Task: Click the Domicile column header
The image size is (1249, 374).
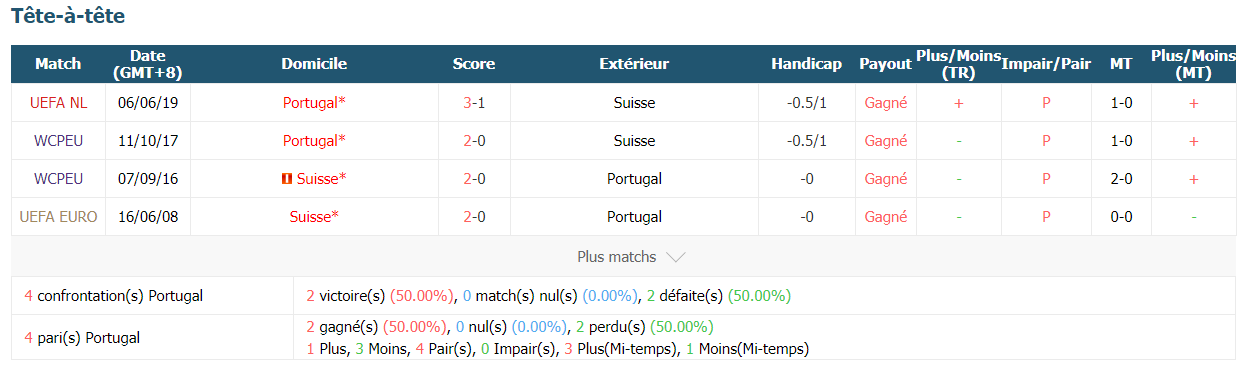Action: [x=314, y=64]
